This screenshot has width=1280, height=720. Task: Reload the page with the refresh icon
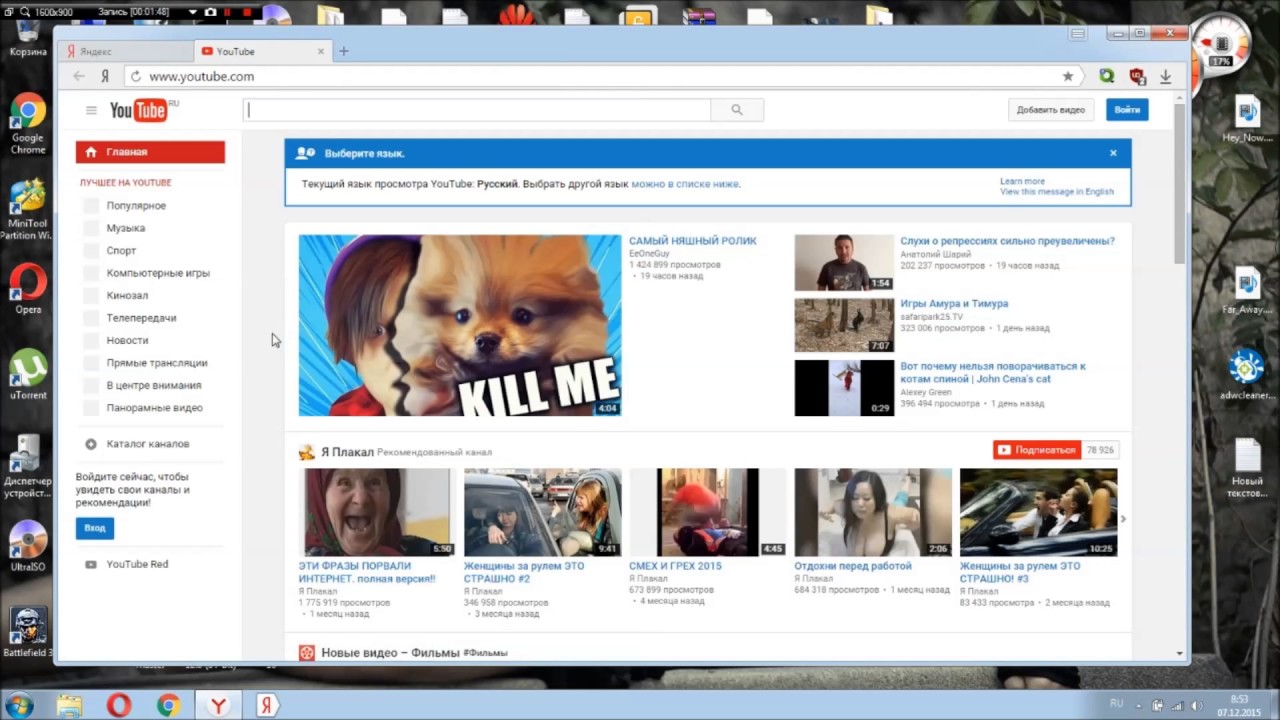pyautogui.click(x=136, y=76)
